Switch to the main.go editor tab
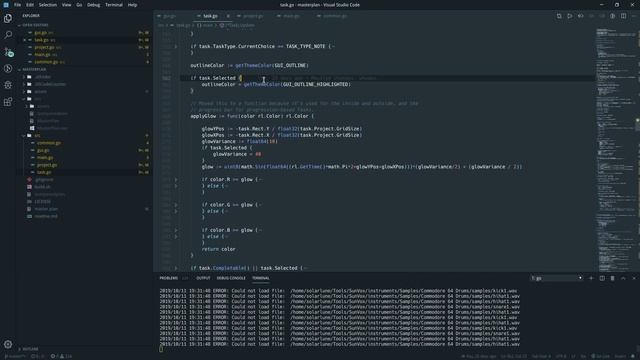This screenshot has width=640, height=360. click(291, 16)
